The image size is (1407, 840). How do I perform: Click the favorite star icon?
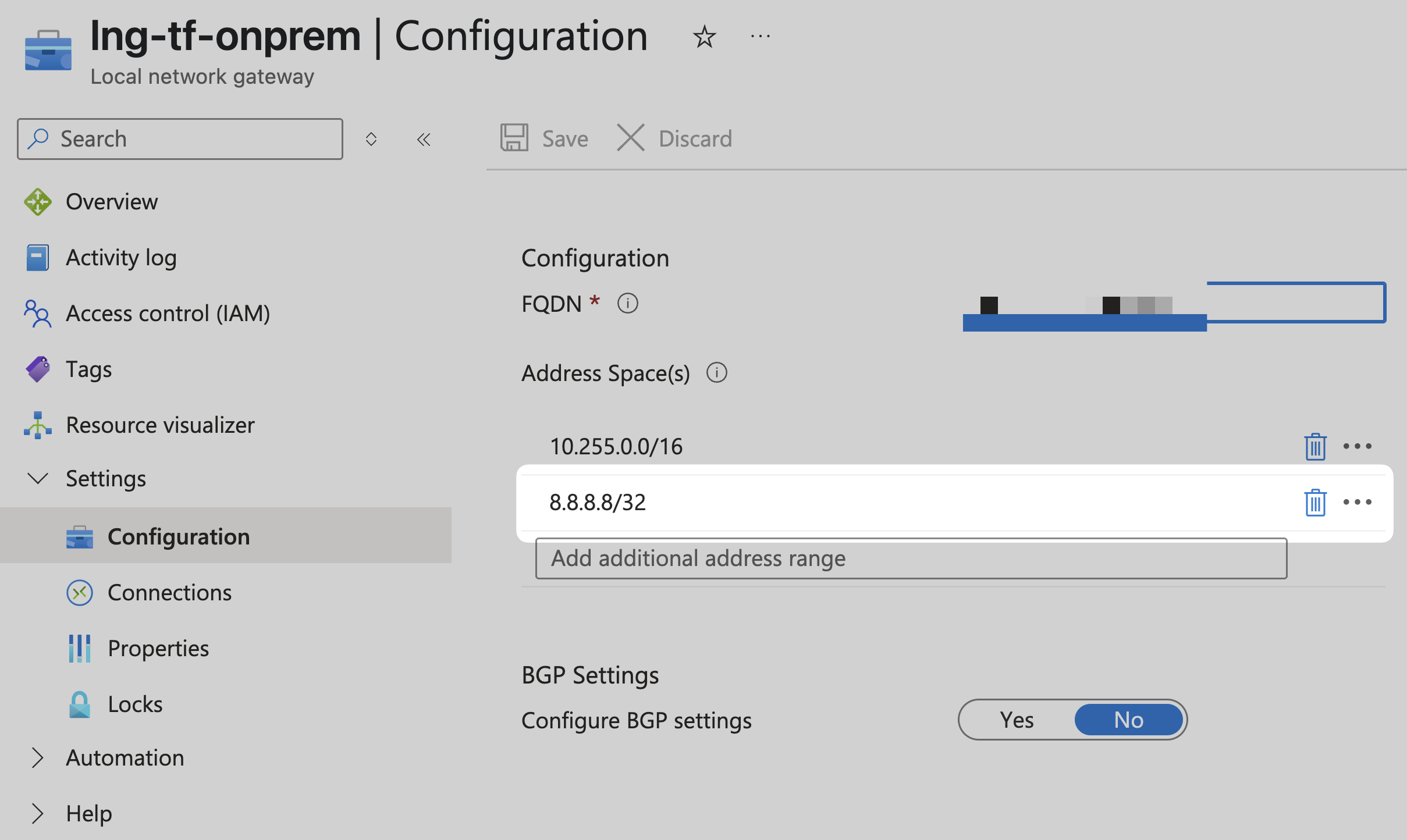[704, 37]
